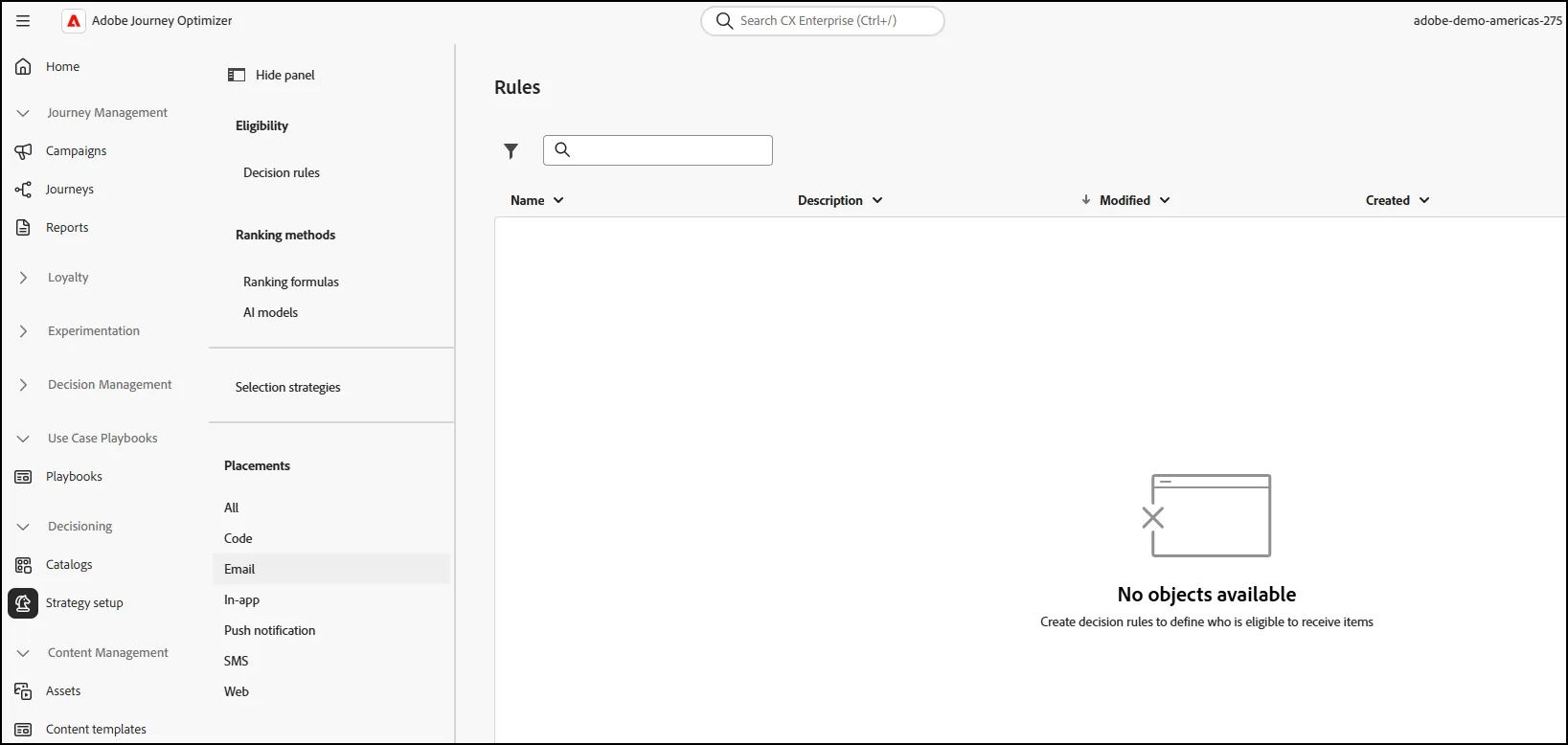Select Strategy setup
The height and width of the screenshot is (745, 1568).
pos(84,602)
